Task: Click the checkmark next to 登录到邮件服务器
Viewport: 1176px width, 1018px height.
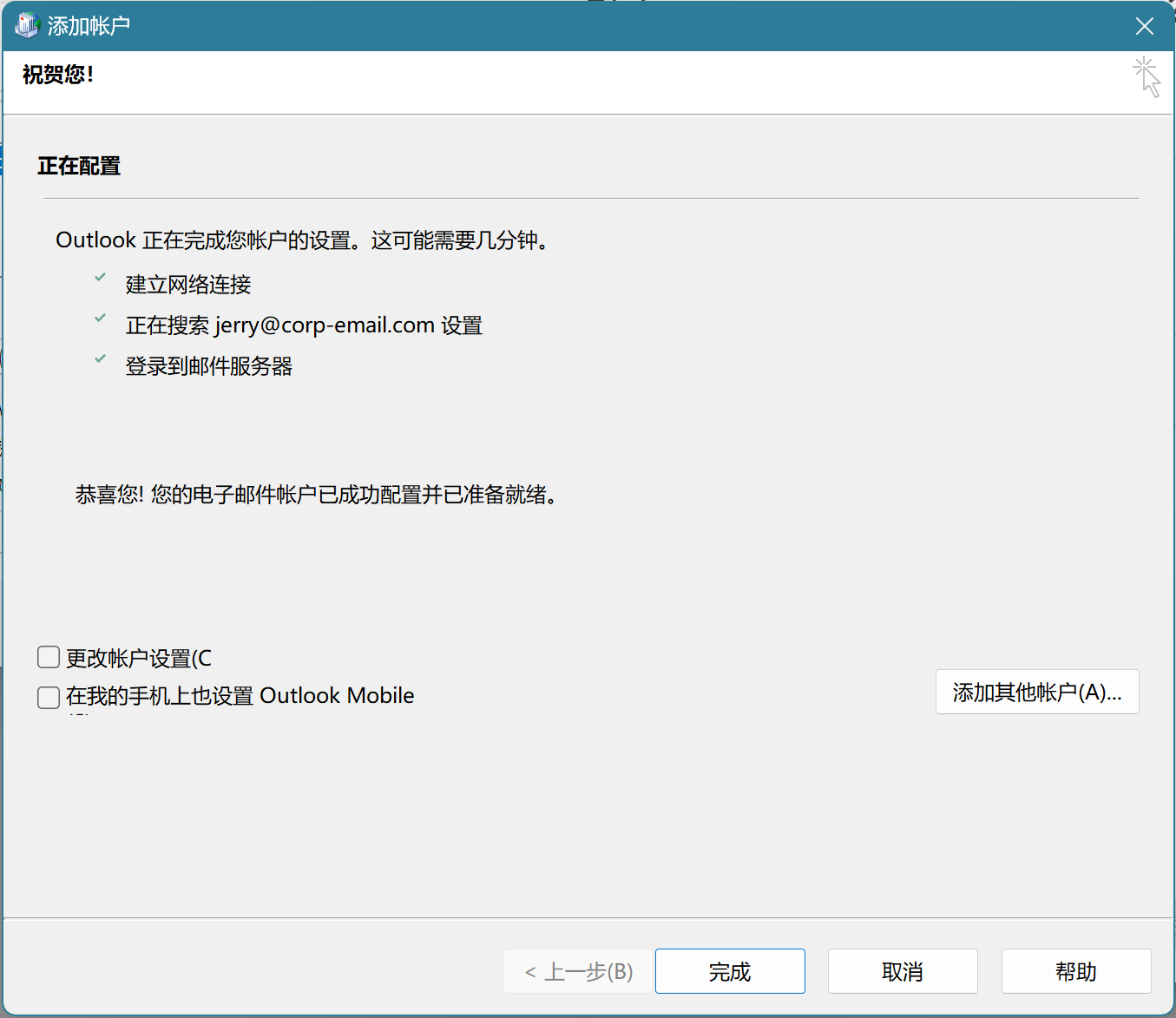Action: pyautogui.click(x=101, y=359)
